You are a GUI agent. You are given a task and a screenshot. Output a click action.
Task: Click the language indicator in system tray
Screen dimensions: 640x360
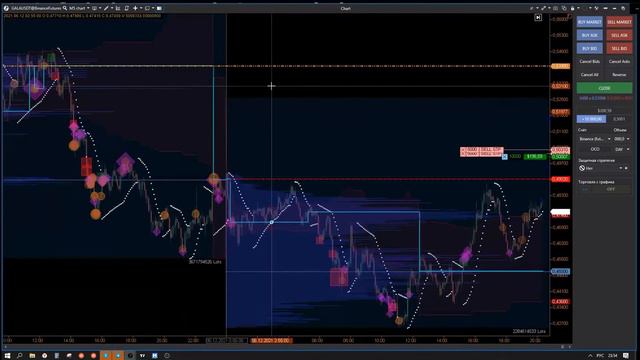(x=600, y=356)
